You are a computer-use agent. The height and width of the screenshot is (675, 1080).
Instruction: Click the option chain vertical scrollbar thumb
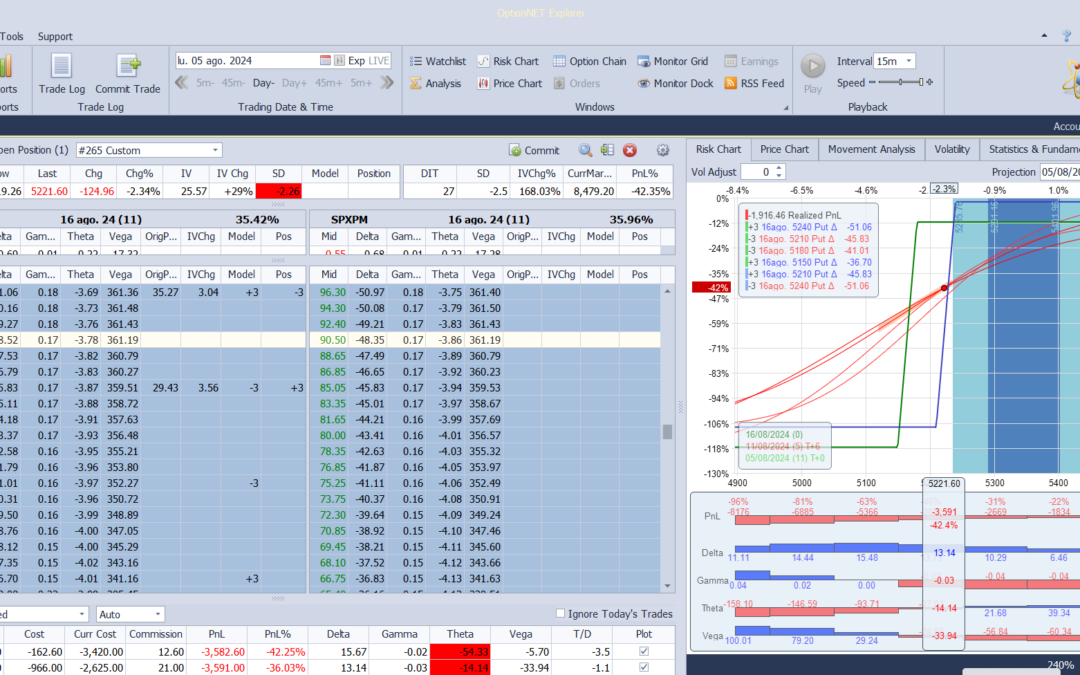point(667,432)
